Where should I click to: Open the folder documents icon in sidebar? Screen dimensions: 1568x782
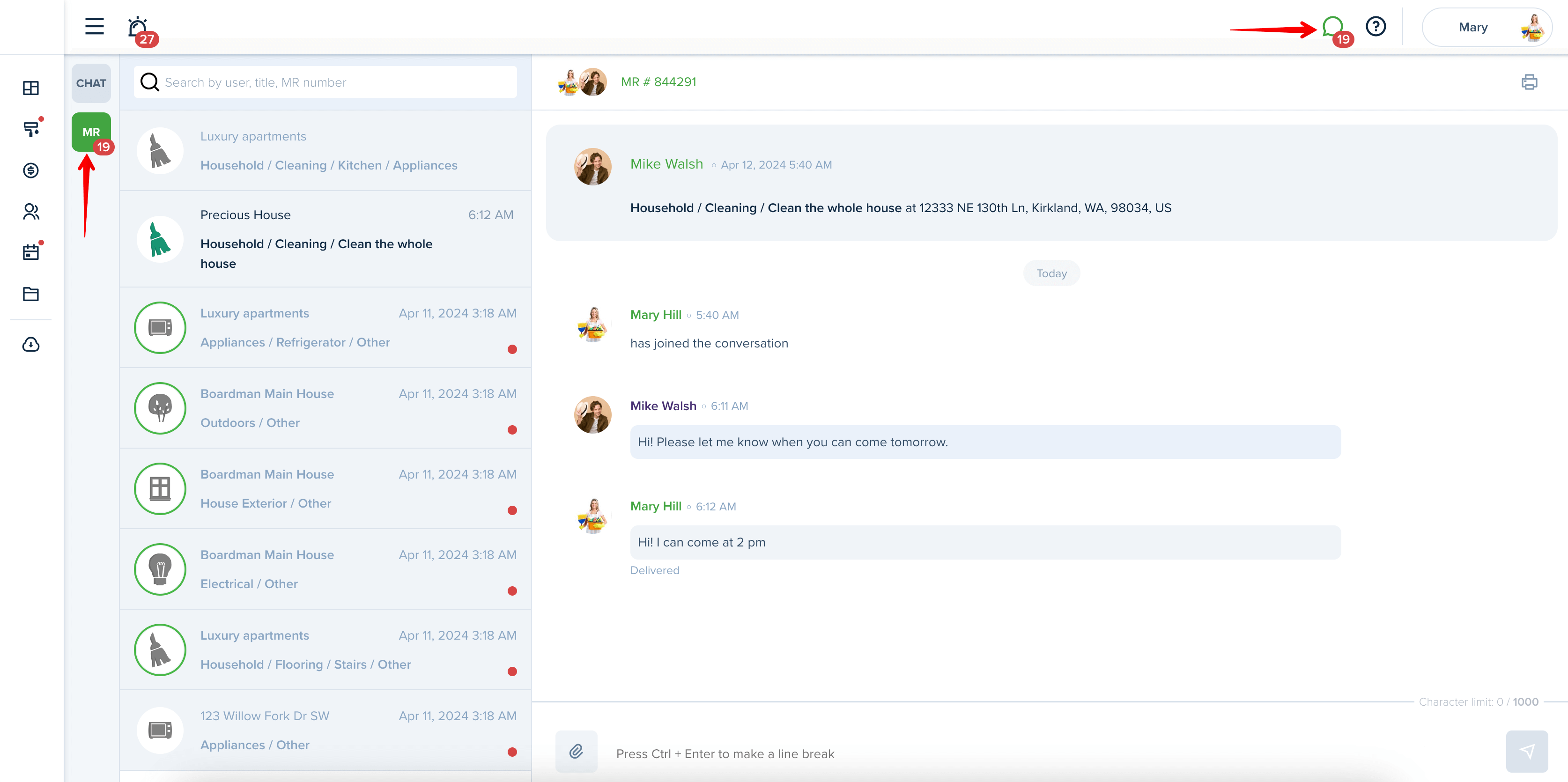[31, 294]
